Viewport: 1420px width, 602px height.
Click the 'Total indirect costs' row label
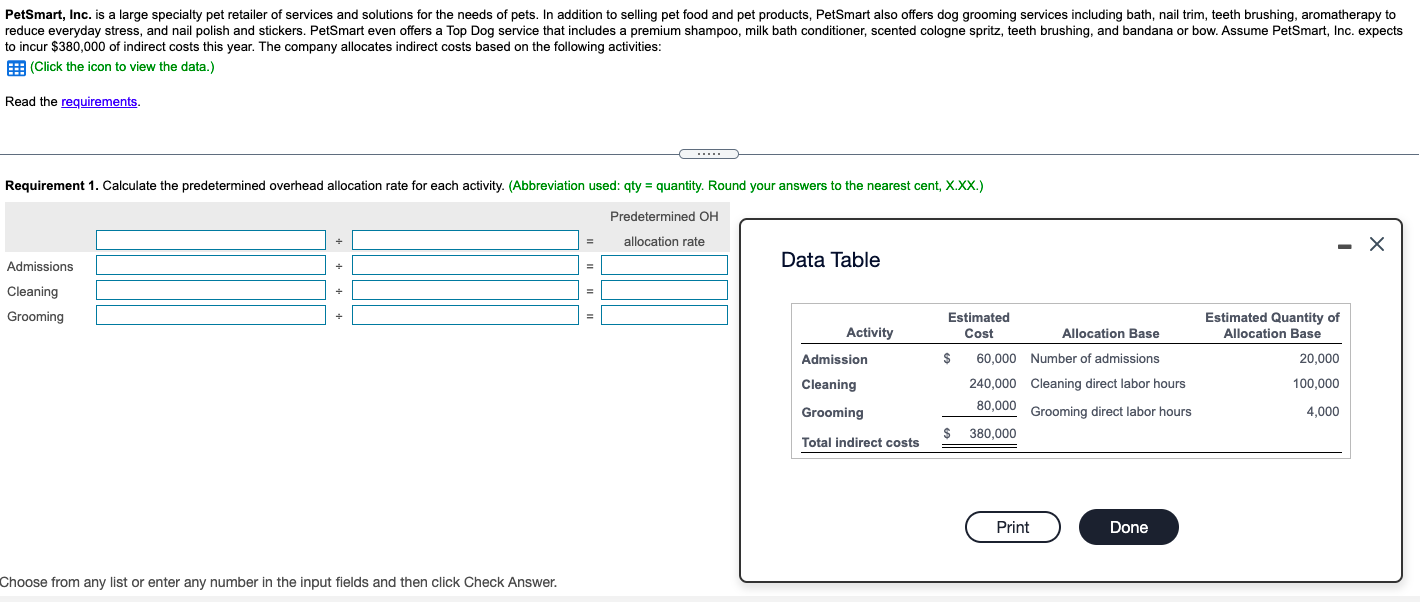(x=860, y=443)
